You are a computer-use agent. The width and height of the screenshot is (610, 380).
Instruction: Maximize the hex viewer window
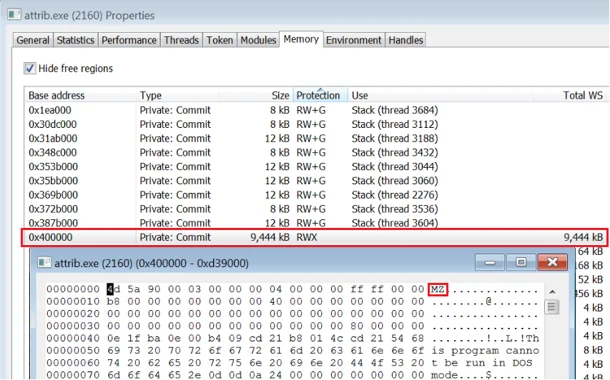tap(521, 263)
